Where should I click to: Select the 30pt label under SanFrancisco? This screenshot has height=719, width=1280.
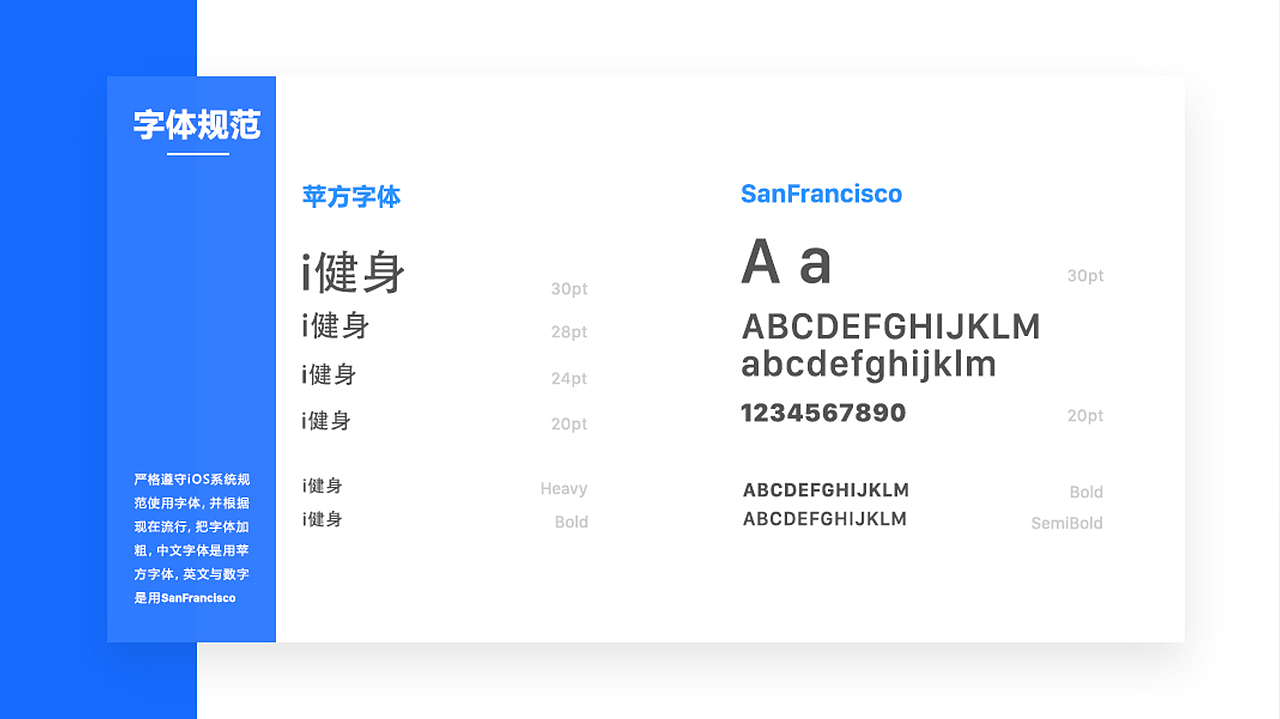click(1085, 276)
